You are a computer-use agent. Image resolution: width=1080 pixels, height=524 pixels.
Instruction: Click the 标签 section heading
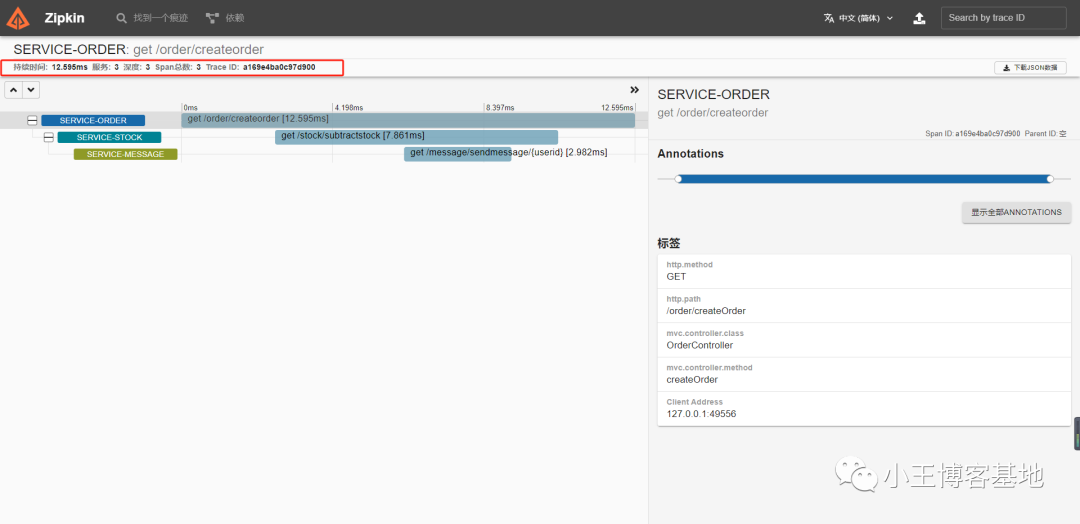669,244
